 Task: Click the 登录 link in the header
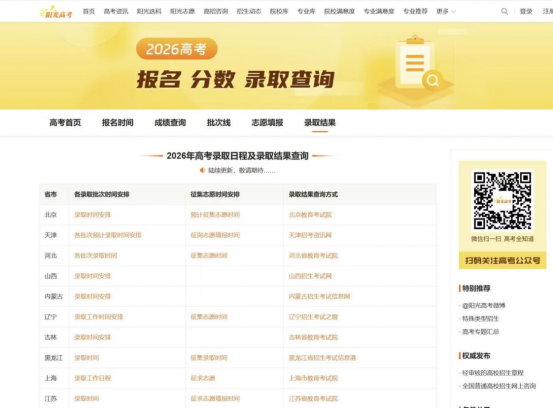coord(526,11)
